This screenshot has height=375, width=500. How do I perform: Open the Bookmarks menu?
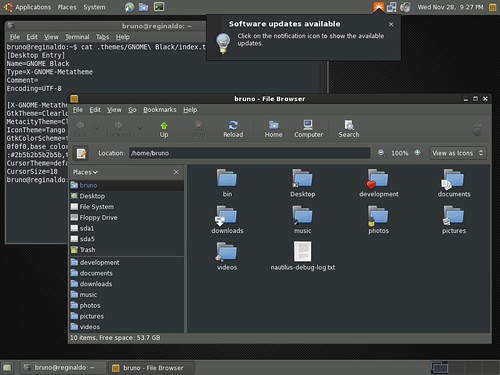pos(160,110)
